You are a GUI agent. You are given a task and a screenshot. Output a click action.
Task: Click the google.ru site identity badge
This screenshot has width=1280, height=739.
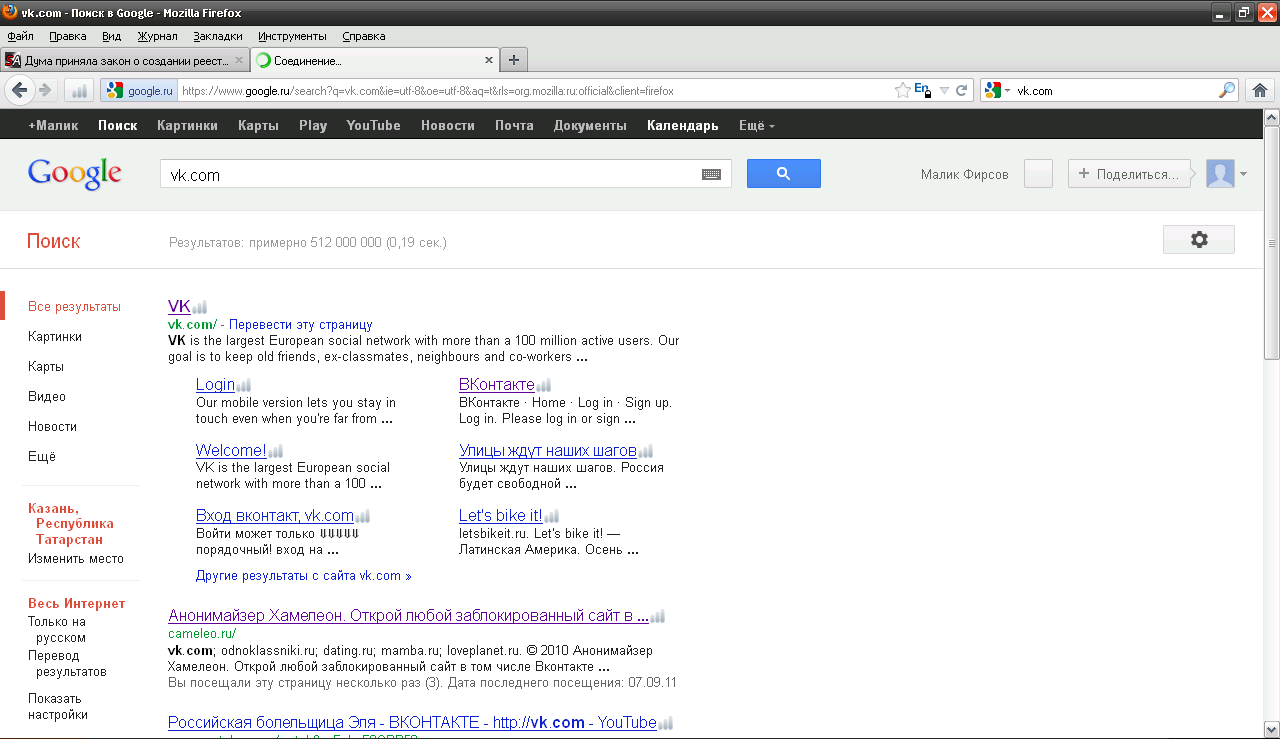click(x=139, y=90)
